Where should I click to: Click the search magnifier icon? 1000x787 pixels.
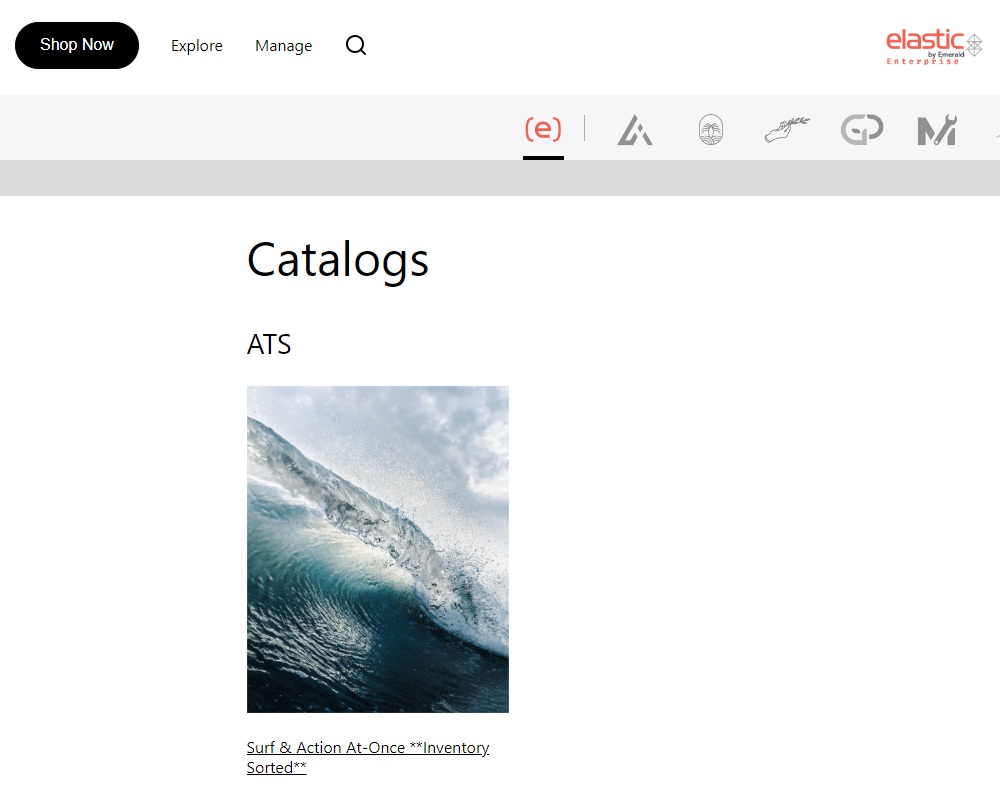356,46
